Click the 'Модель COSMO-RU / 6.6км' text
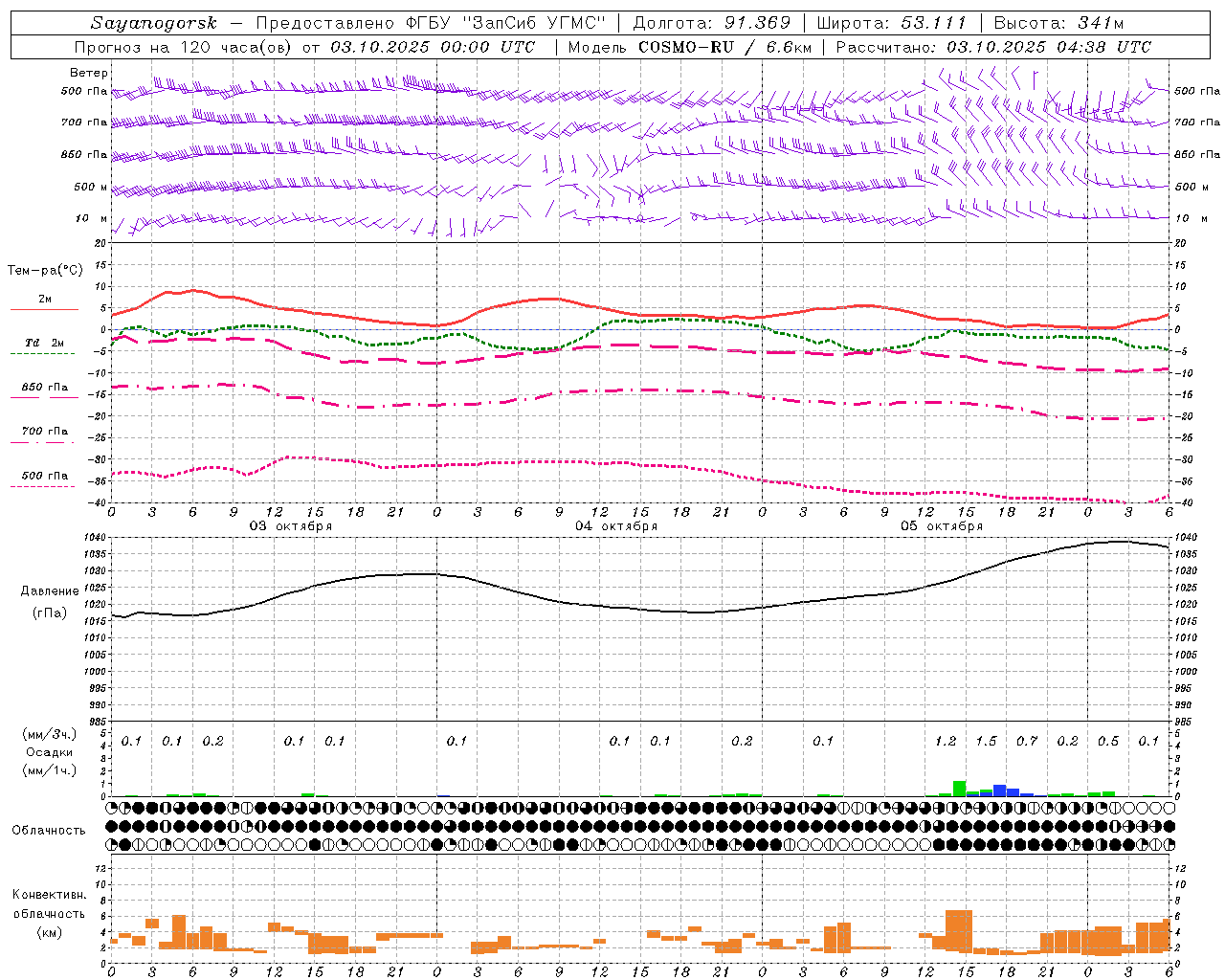1225x980 pixels. (x=690, y=47)
